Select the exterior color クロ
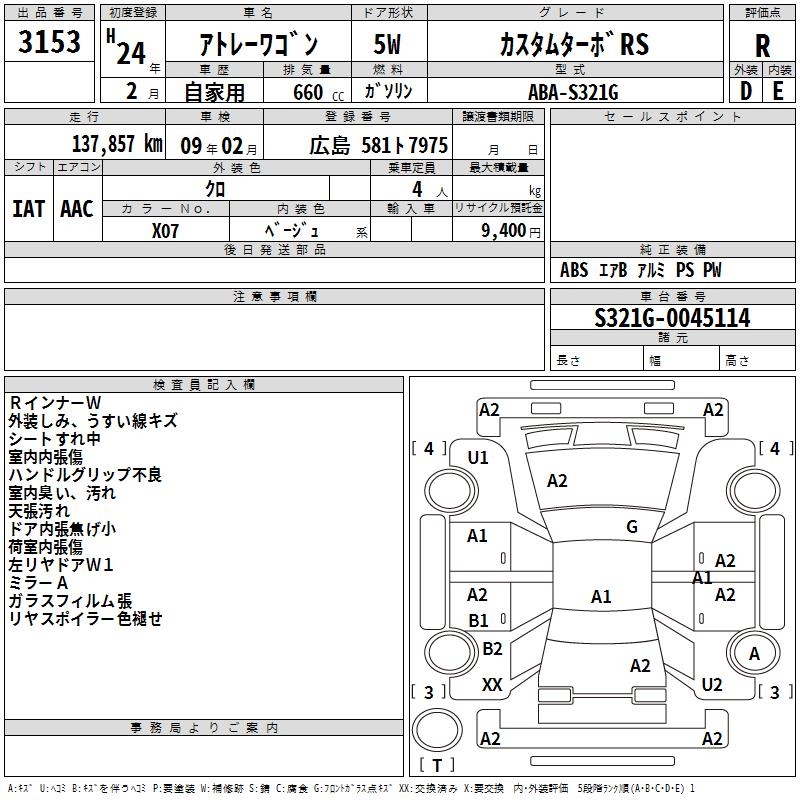Viewport: 800px width, 800px height. (215, 189)
